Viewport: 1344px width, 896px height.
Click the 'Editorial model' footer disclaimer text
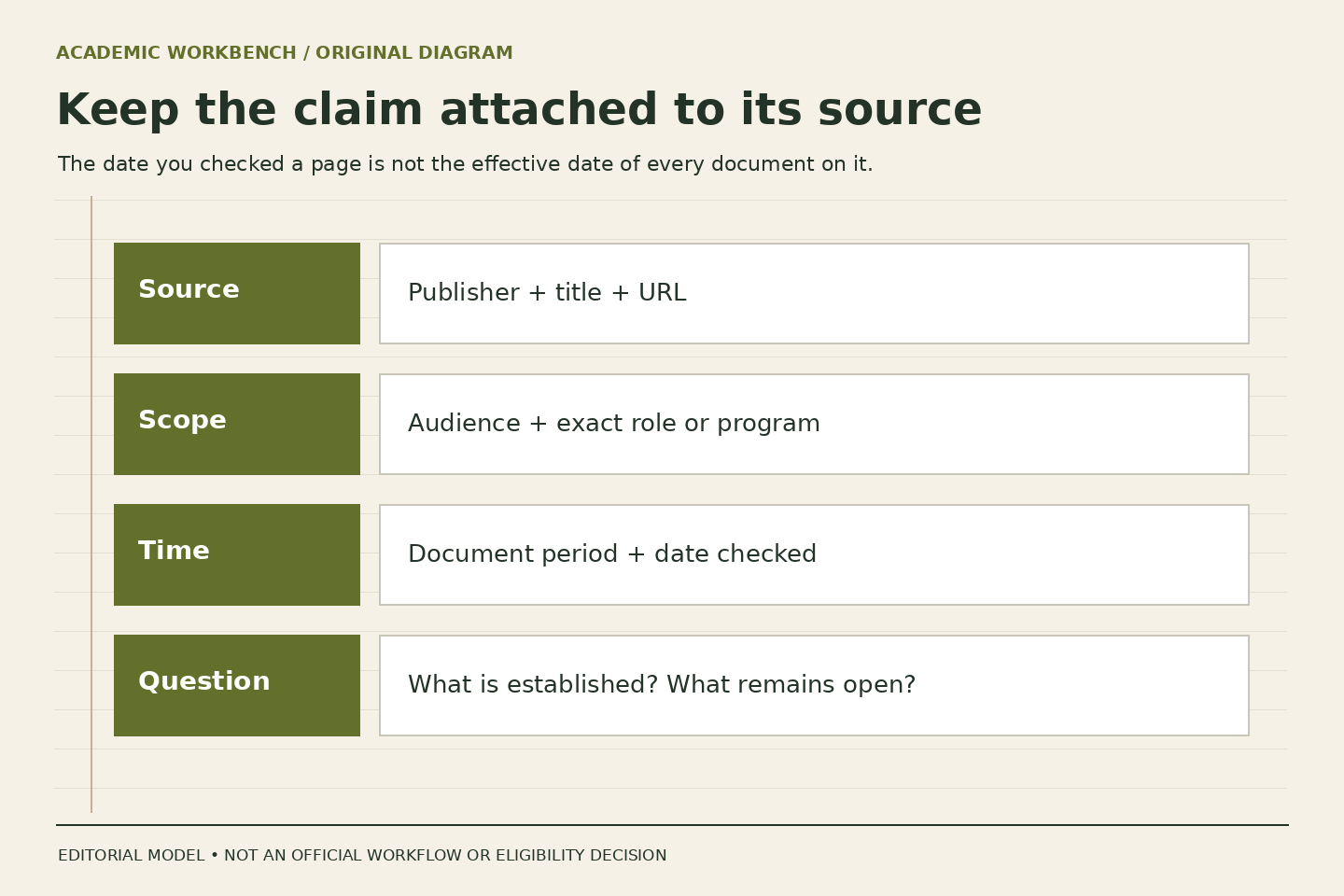(x=362, y=856)
